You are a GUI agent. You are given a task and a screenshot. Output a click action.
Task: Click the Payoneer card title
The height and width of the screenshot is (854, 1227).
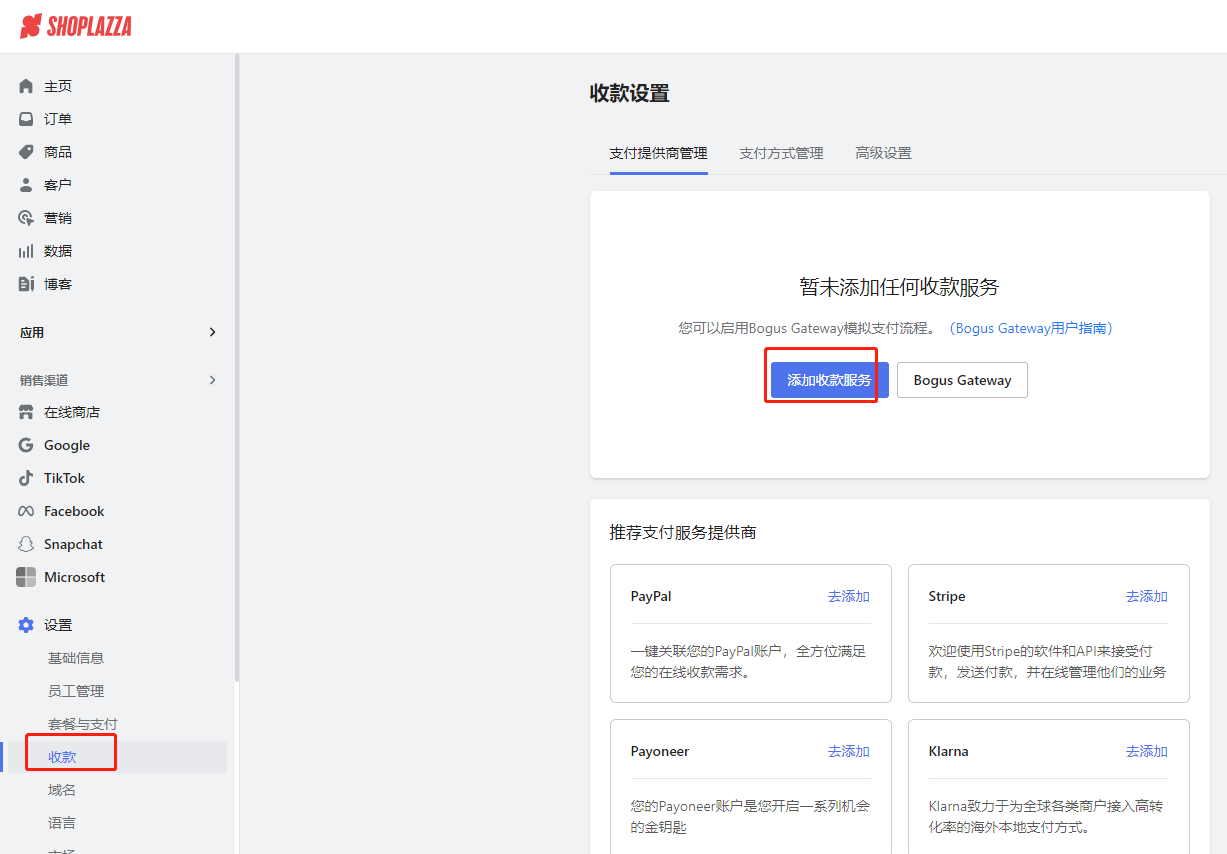tap(660, 751)
